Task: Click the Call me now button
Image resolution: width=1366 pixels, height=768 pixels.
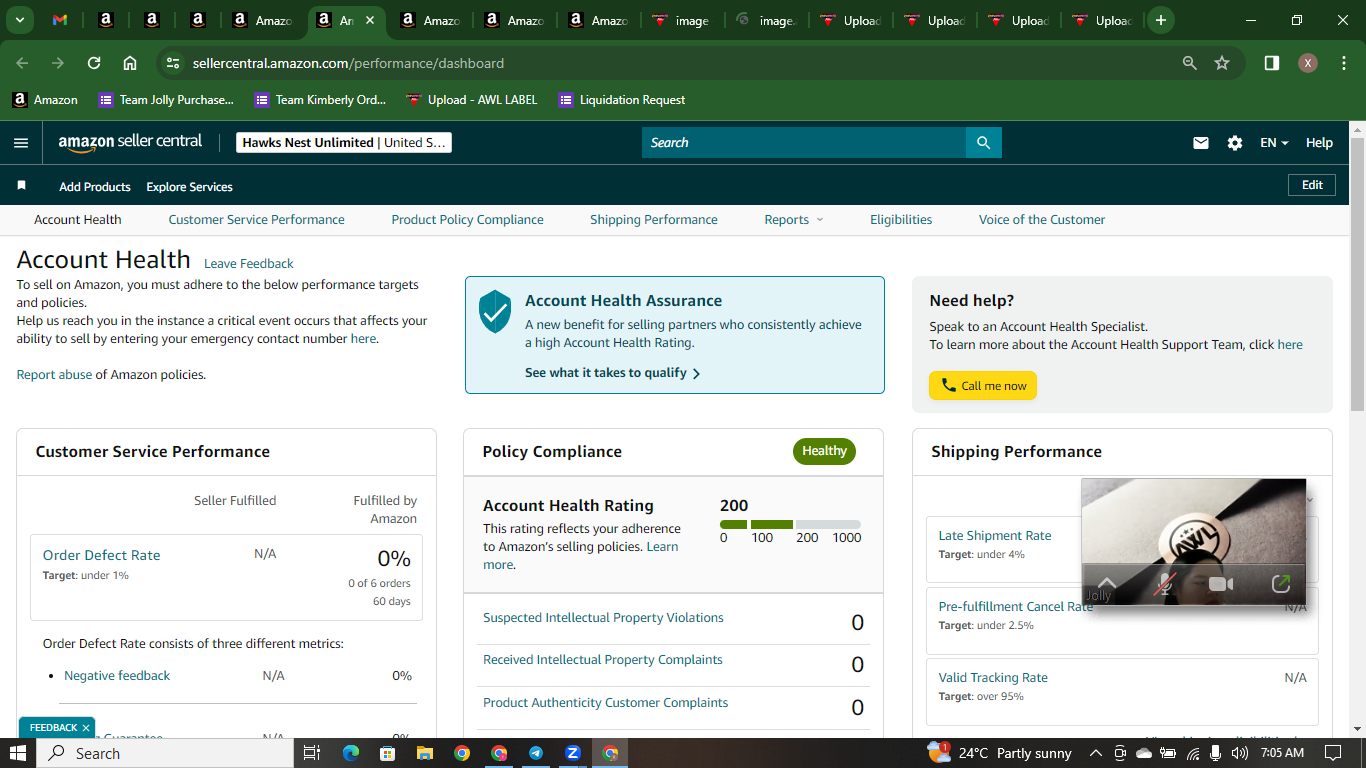Action: click(983, 386)
